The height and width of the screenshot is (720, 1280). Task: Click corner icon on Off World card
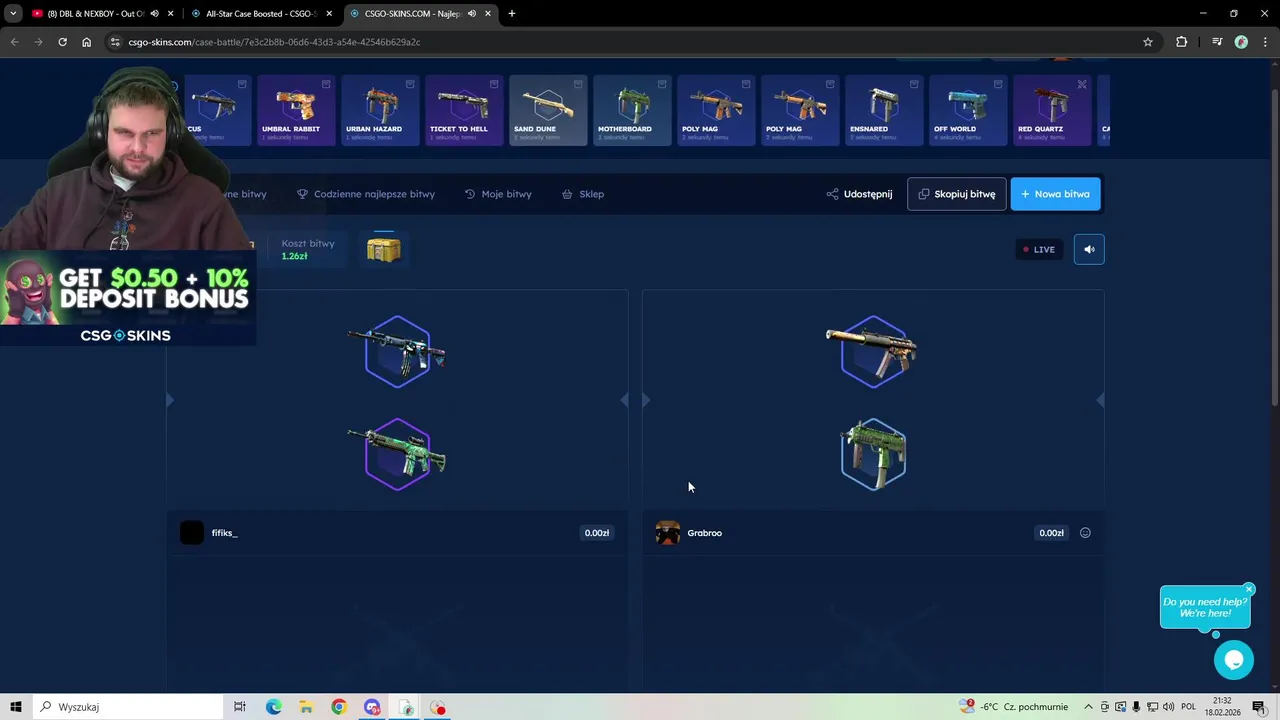[x=998, y=84]
